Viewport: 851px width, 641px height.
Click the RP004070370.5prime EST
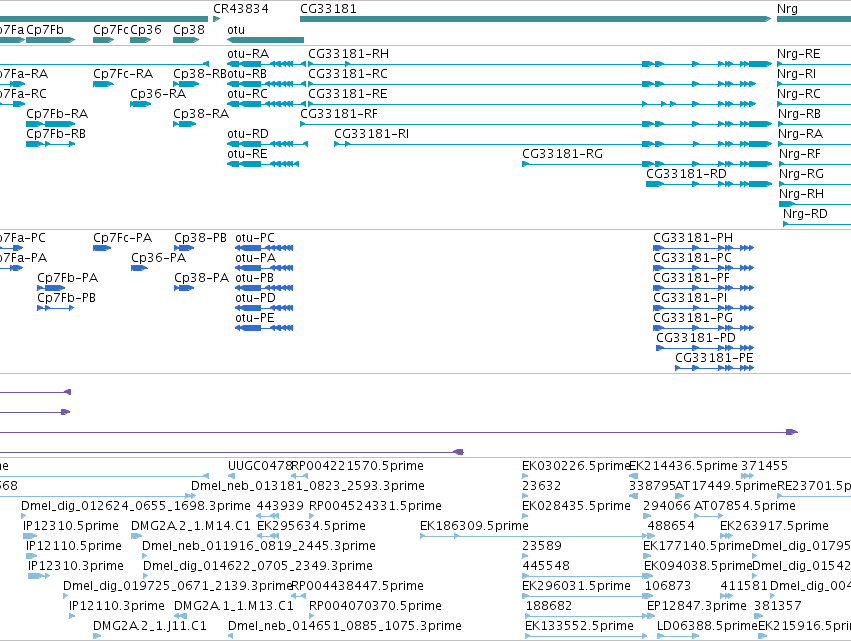pyautogui.click(x=312, y=616)
